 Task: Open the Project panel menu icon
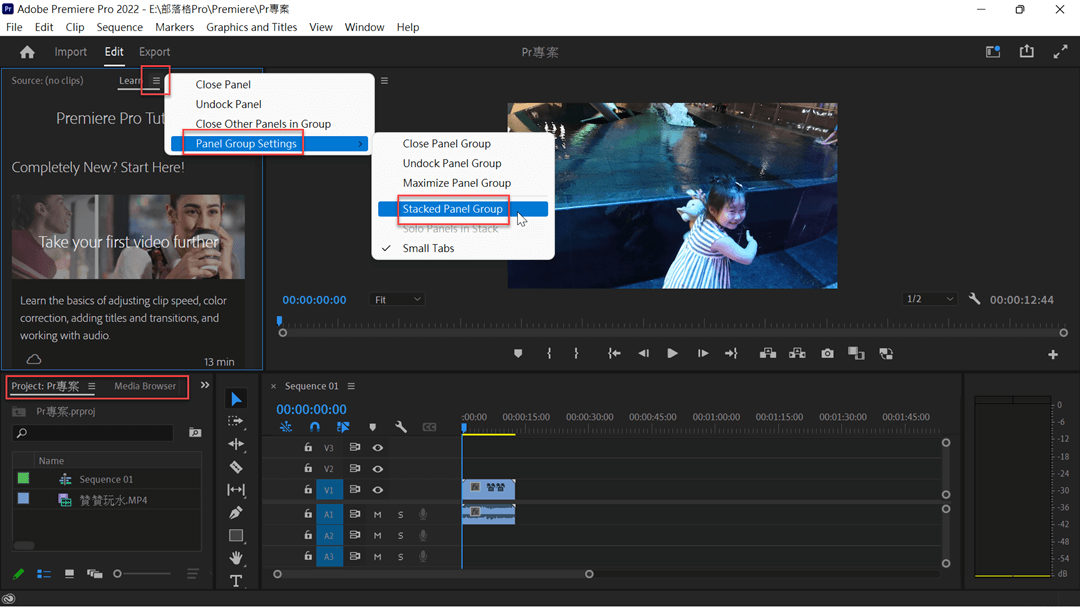click(91, 387)
